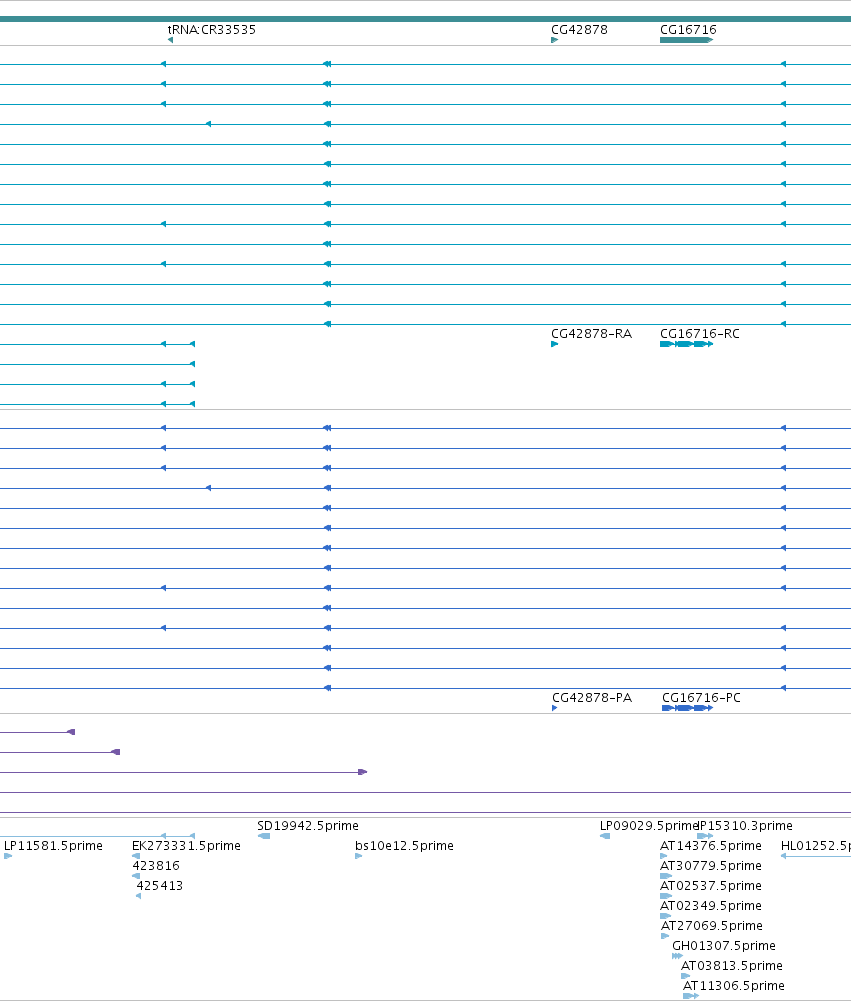Select the CG42878 gene label
851x1001 pixels.
[x=579, y=29]
